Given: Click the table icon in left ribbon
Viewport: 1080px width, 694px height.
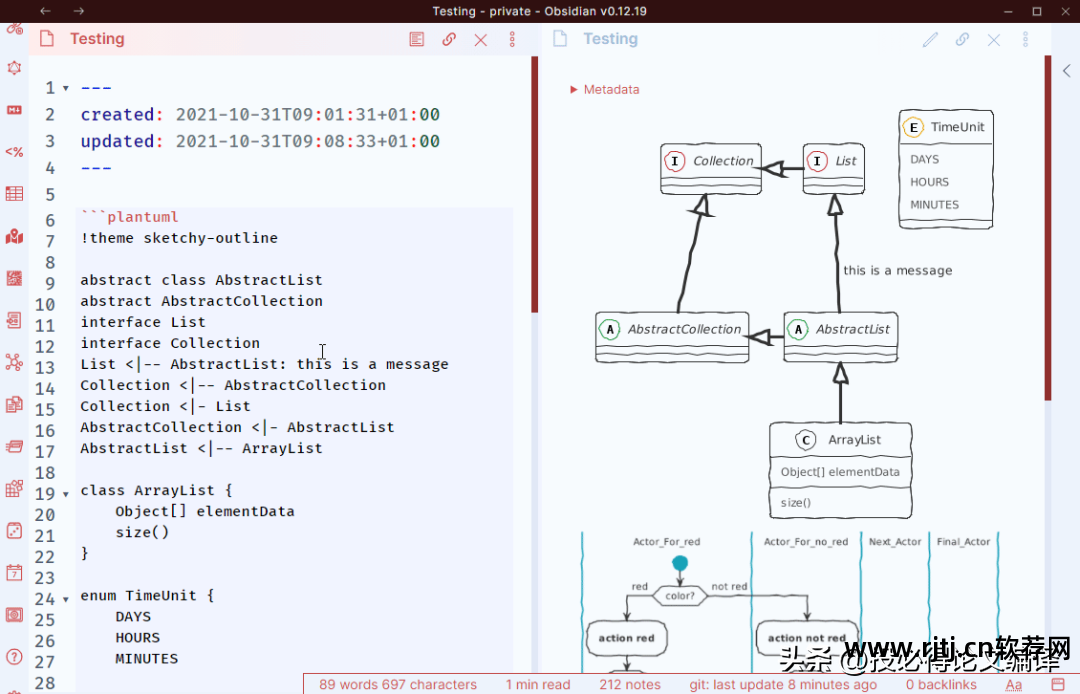Looking at the screenshot, I should coord(14,194).
